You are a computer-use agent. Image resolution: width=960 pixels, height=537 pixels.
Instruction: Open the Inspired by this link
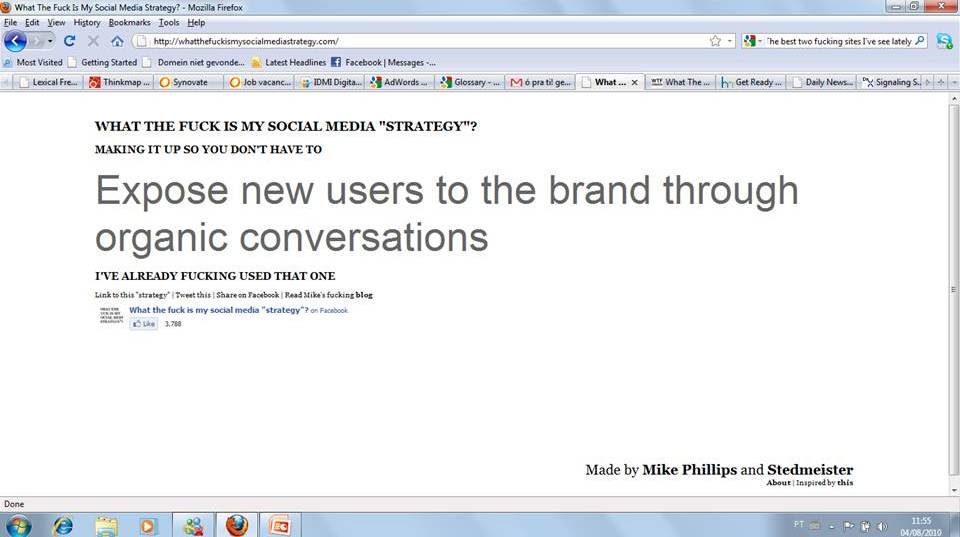[845, 483]
